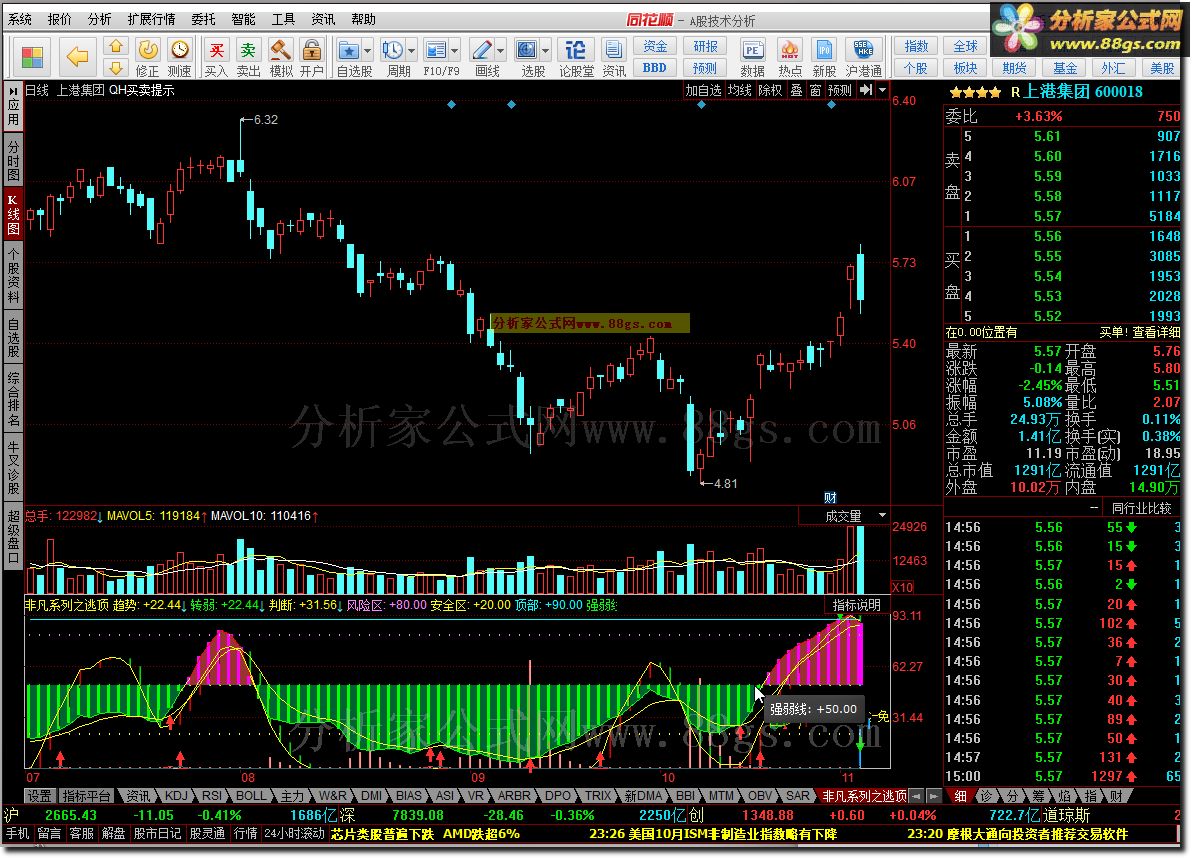Viewport: 1192px width, 858px height.
Task: Expand the 自选股 dropdown arrow
Action: 367,52
